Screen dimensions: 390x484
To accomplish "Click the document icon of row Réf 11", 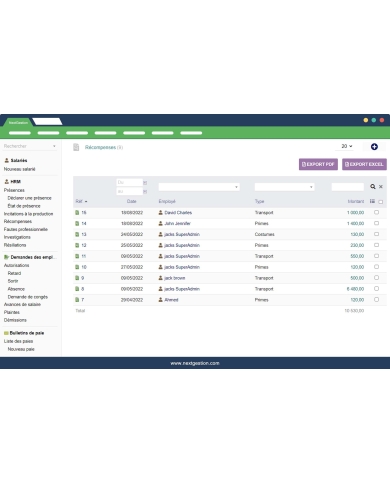I will tap(77, 256).
